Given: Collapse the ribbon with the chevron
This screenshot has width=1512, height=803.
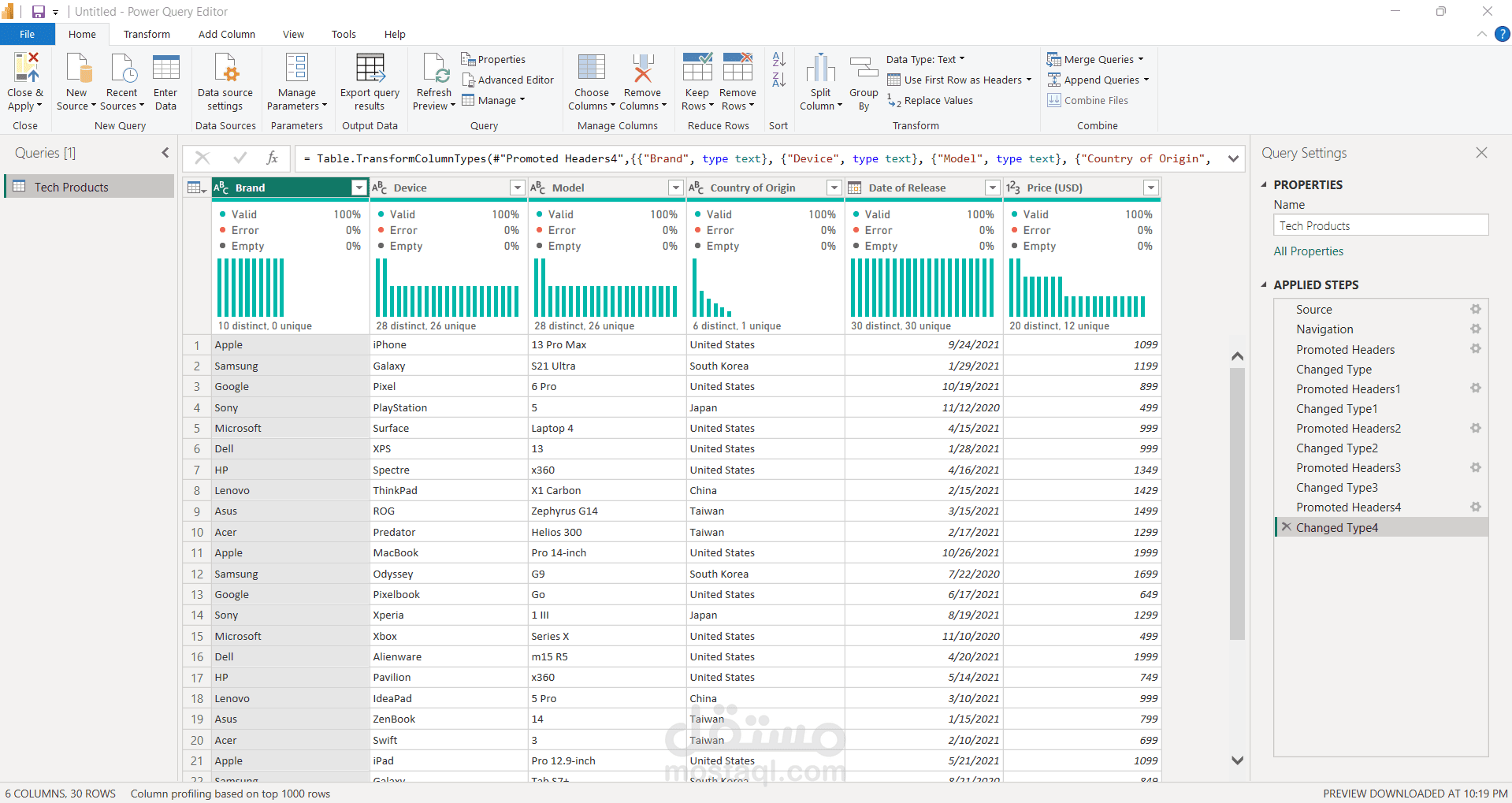Looking at the screenshot, I should [x=1481, y=34].
